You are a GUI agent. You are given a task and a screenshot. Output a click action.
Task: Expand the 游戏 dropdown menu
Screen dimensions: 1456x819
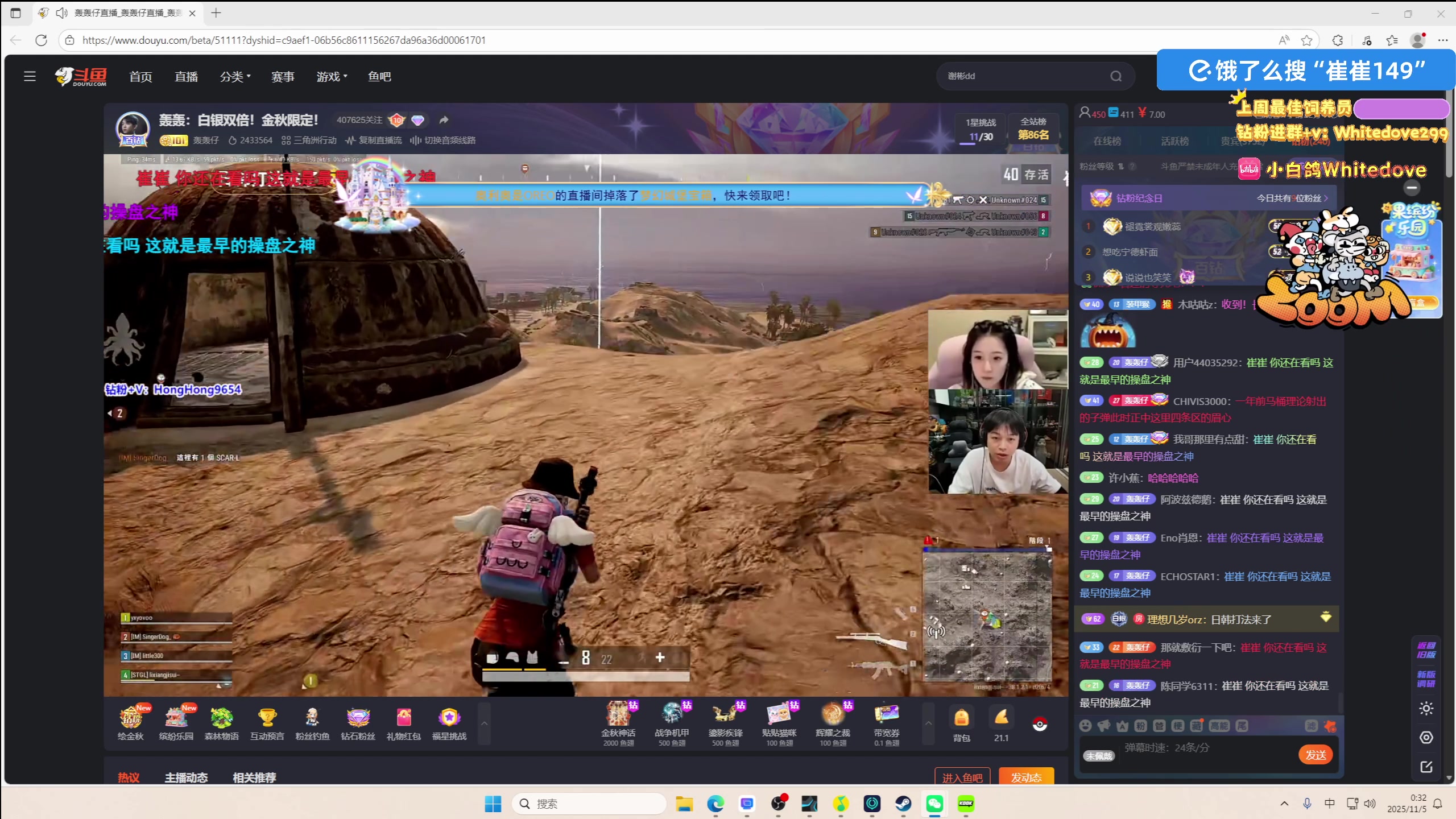tap(332, 76)
